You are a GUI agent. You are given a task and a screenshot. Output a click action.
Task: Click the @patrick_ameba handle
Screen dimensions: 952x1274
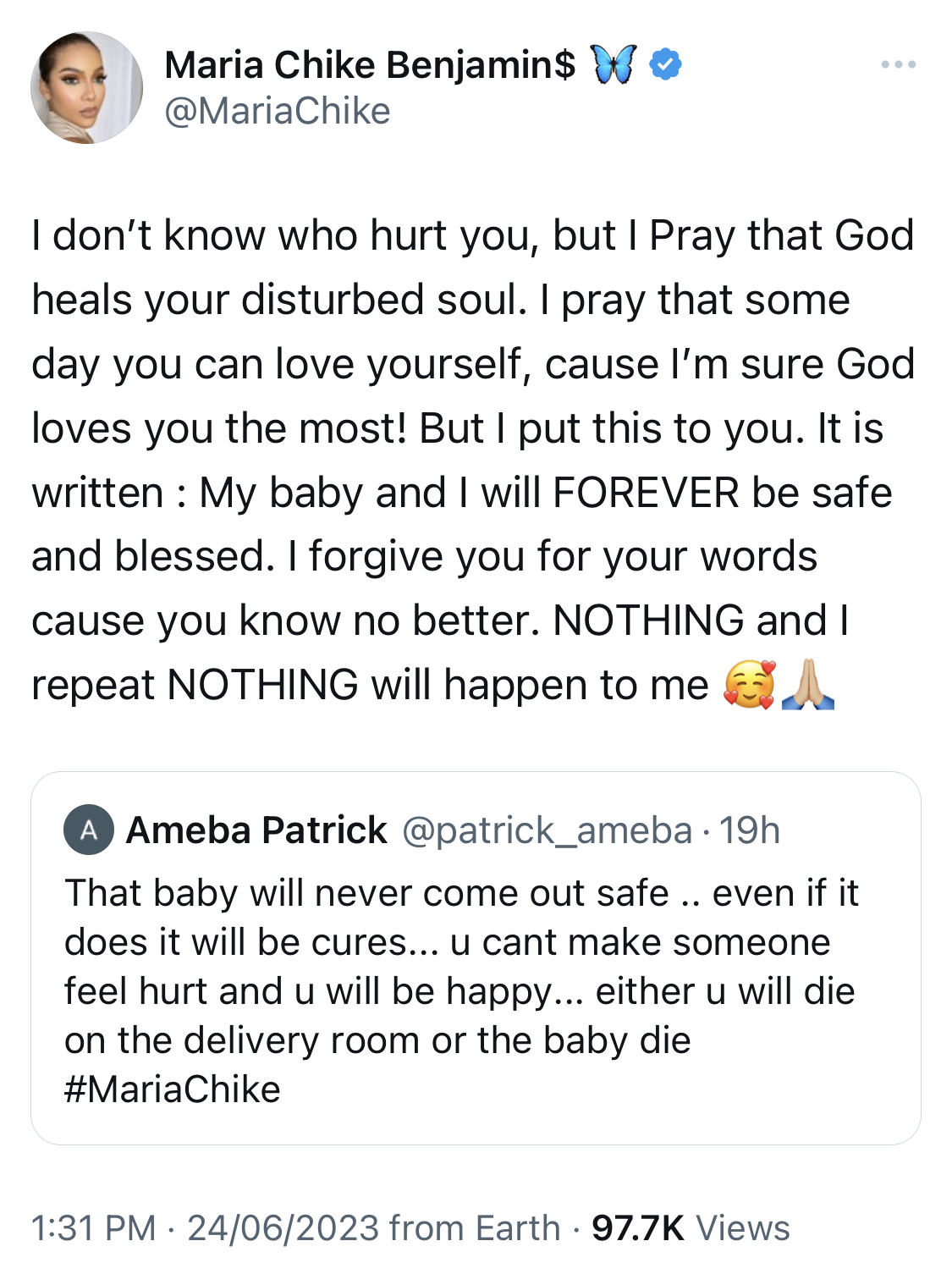(x=547, y=830)
